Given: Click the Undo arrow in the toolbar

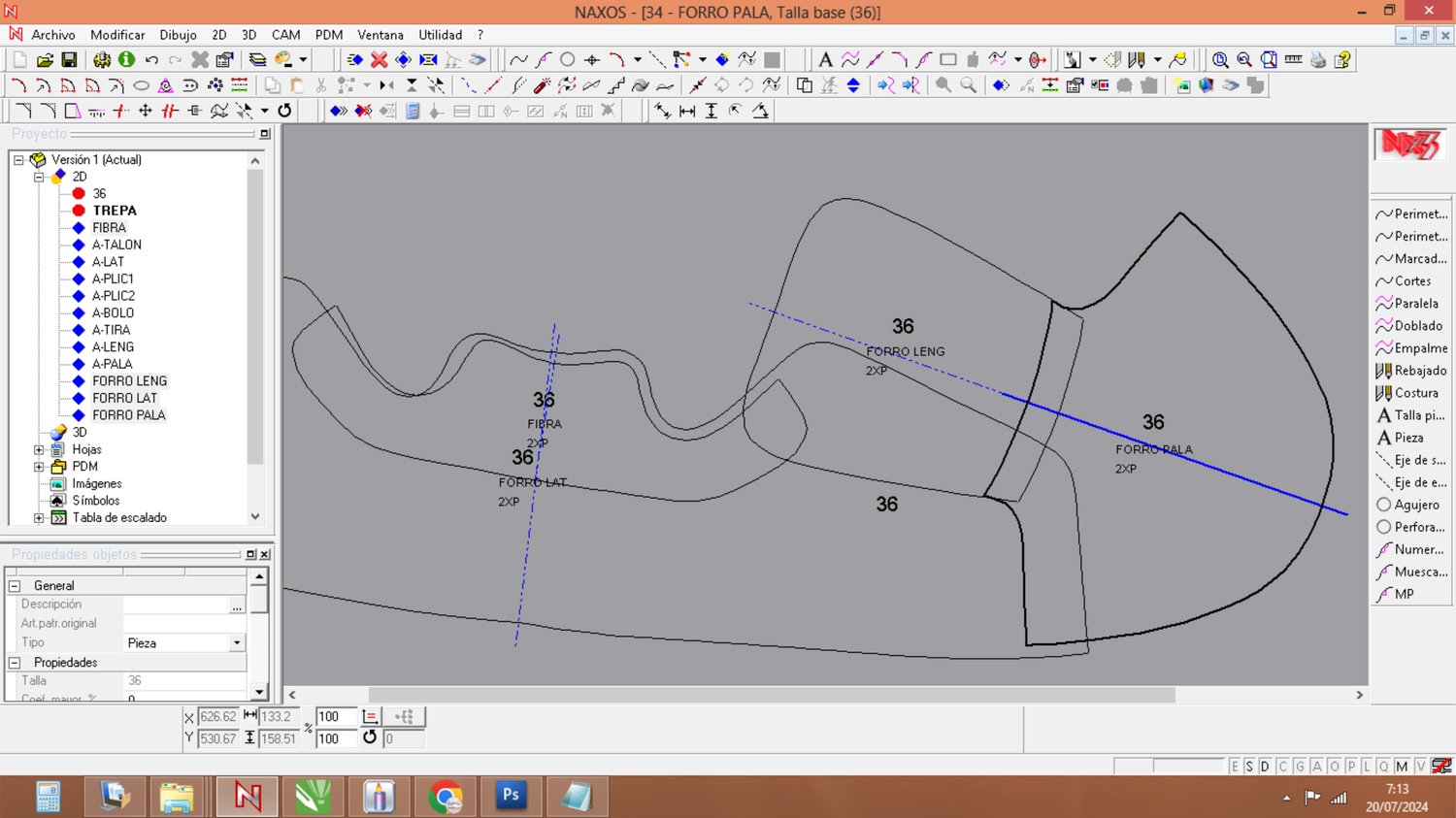Looking at the screenshot, I should [x=151, y=60].
